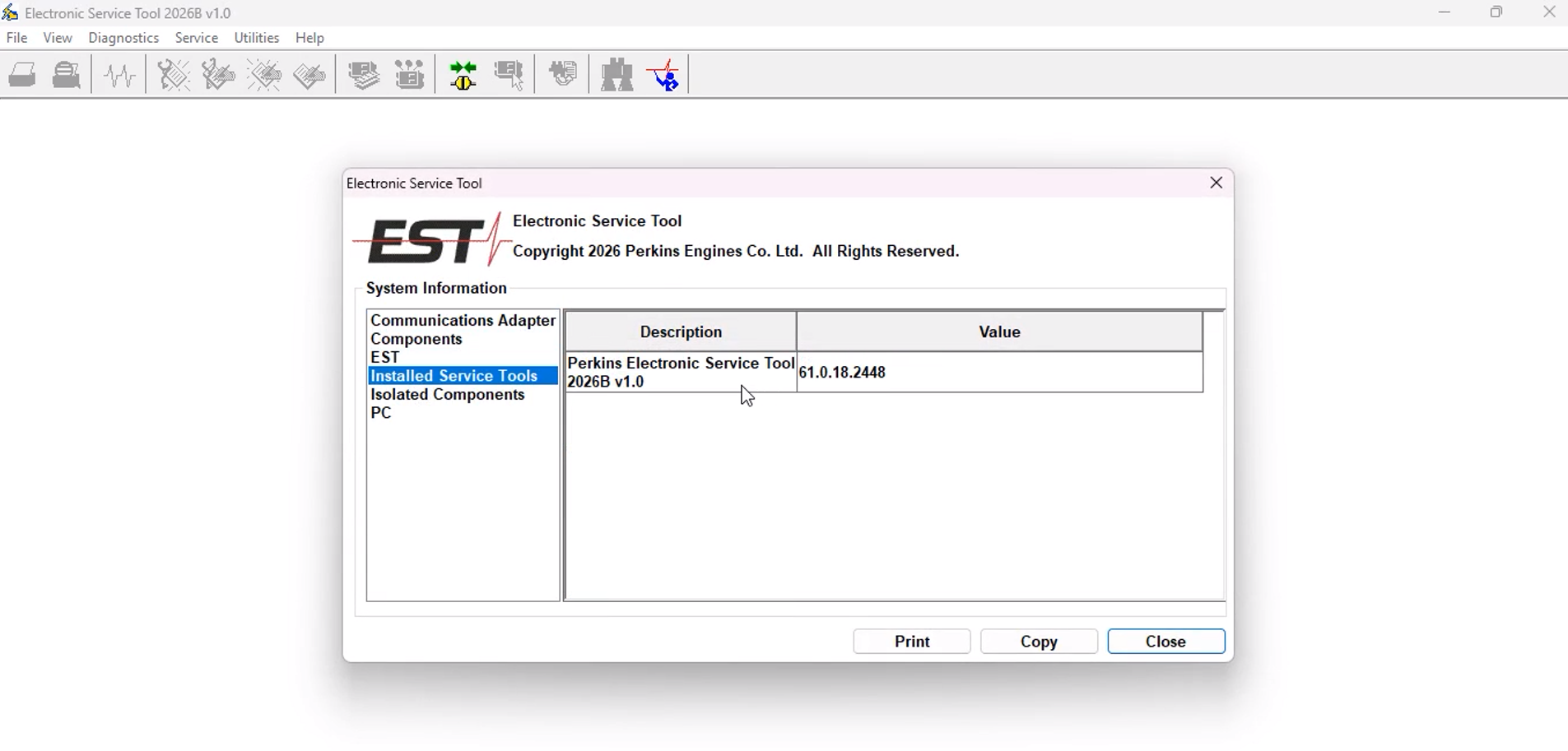Screen dimensions: 1568x751
Task: Click the application logo in title bar
Action: coord(11,12)
